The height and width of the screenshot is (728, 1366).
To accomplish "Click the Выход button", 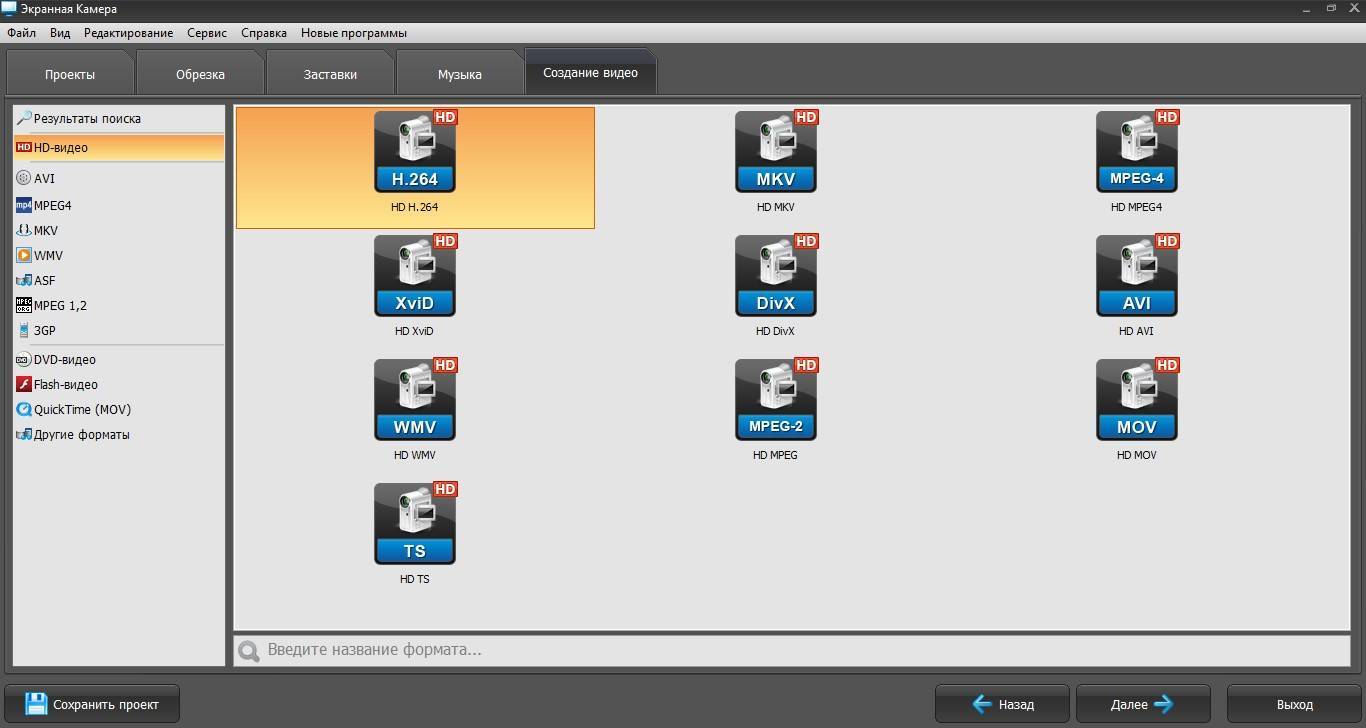I will [1294, 704].
